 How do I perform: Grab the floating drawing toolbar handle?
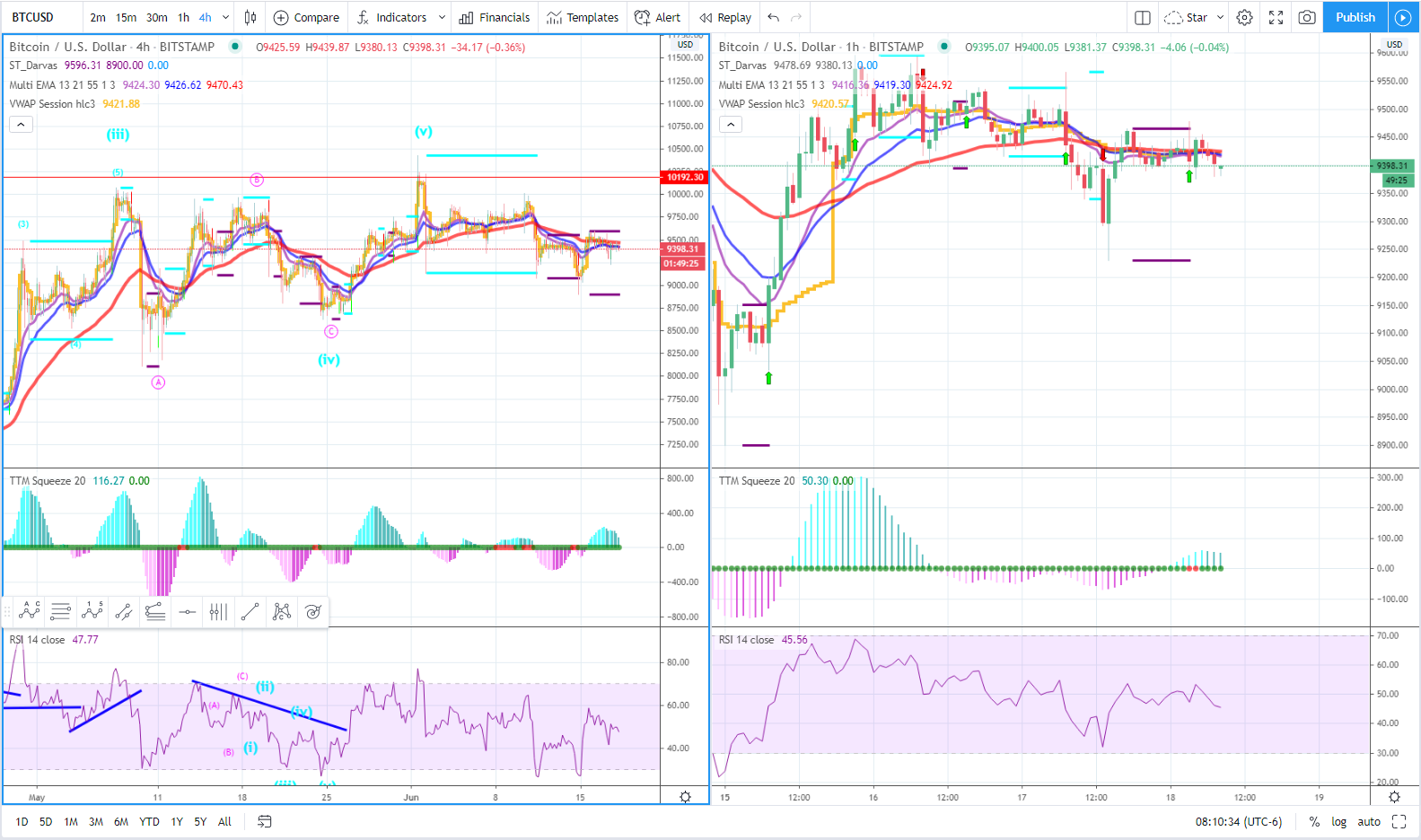[x=7, y=612]
